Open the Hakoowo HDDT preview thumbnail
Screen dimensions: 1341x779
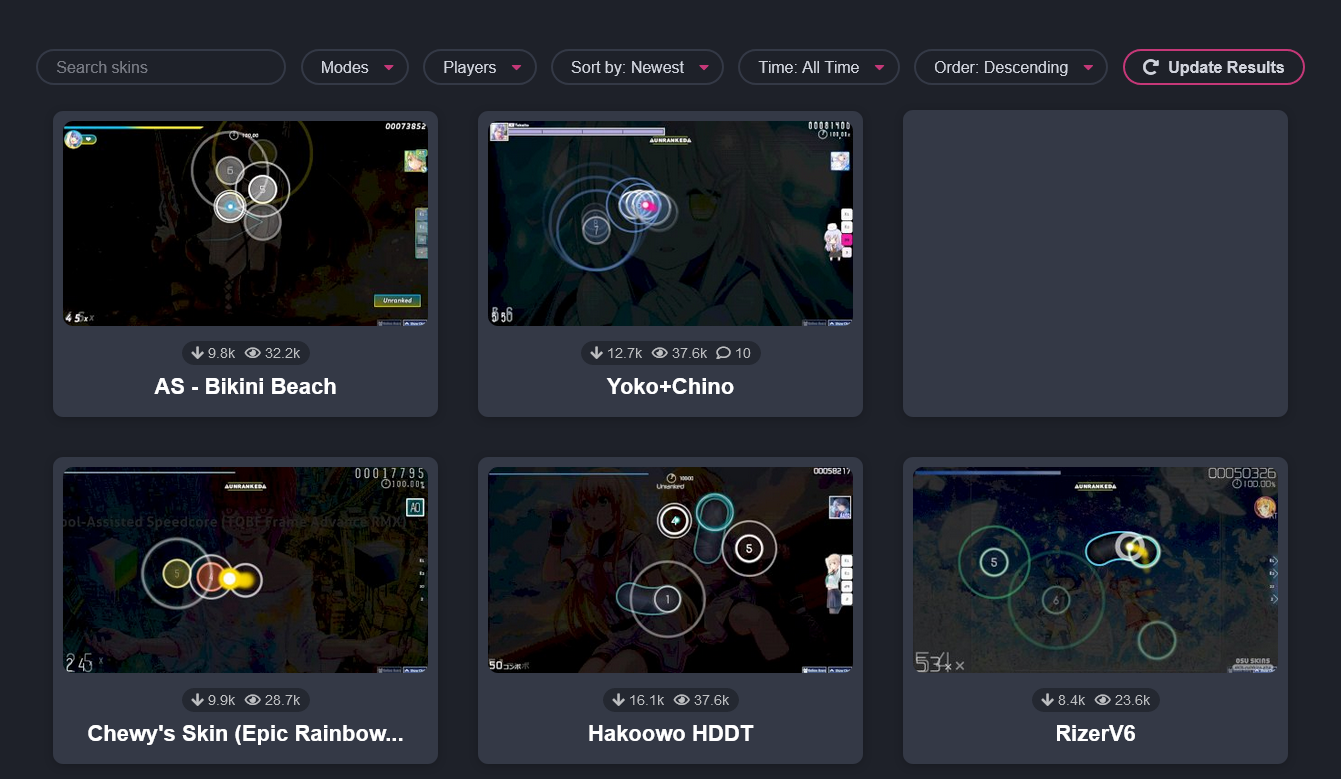(670, 570)
